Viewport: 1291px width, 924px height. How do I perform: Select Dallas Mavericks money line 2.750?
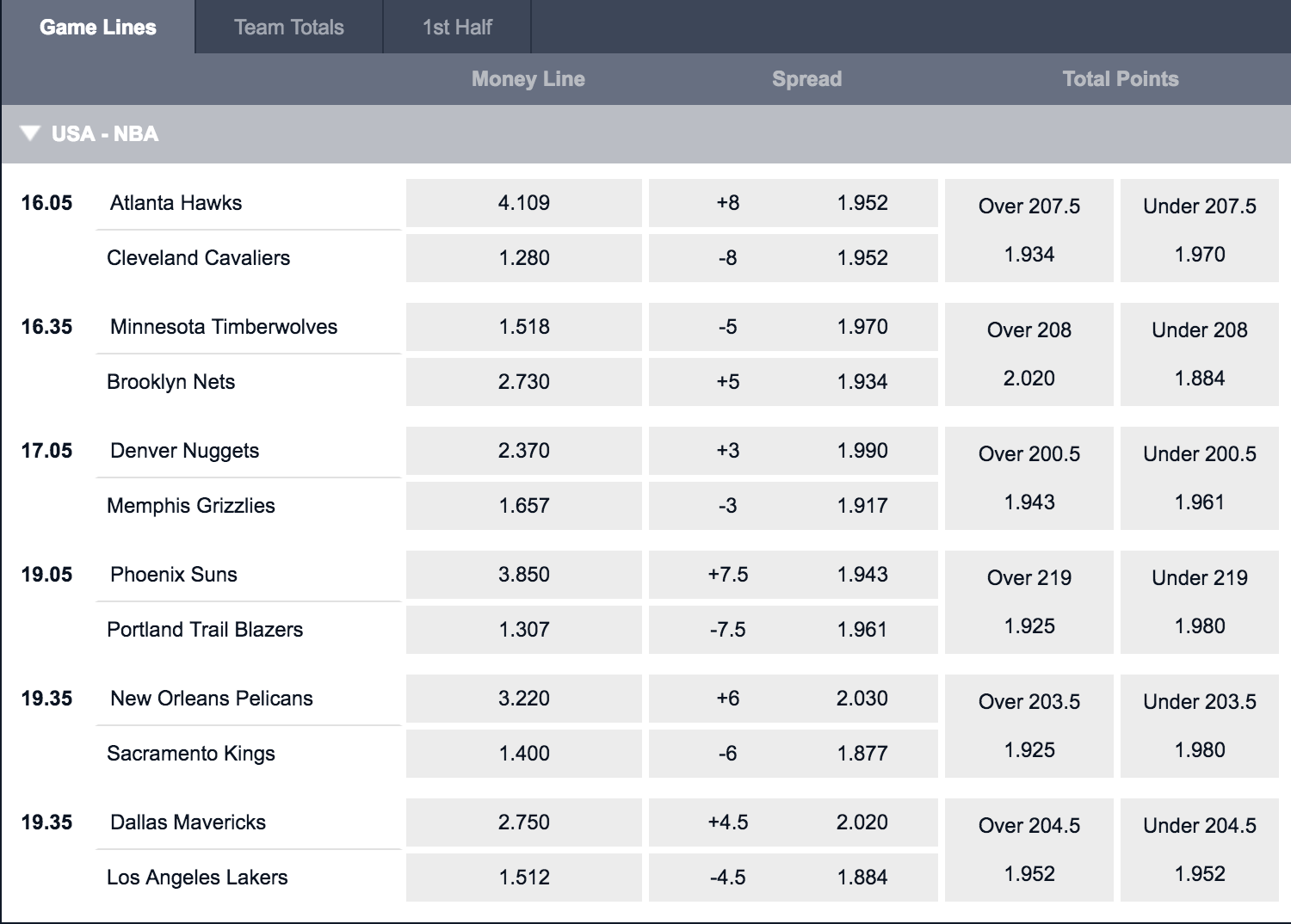tap(524, 822)
